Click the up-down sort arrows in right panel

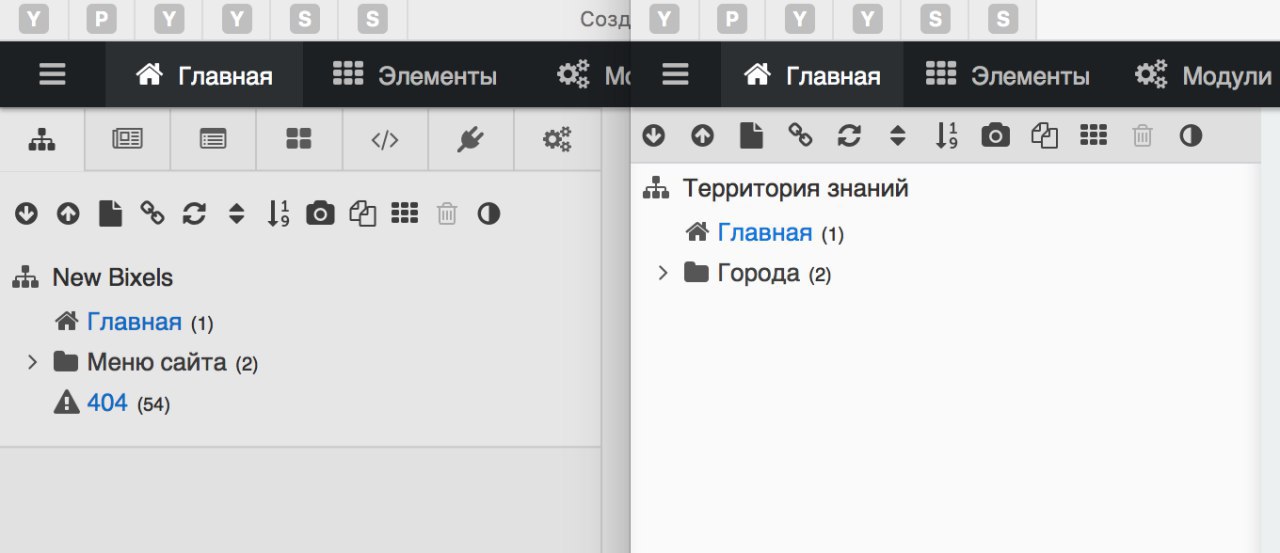898,136
